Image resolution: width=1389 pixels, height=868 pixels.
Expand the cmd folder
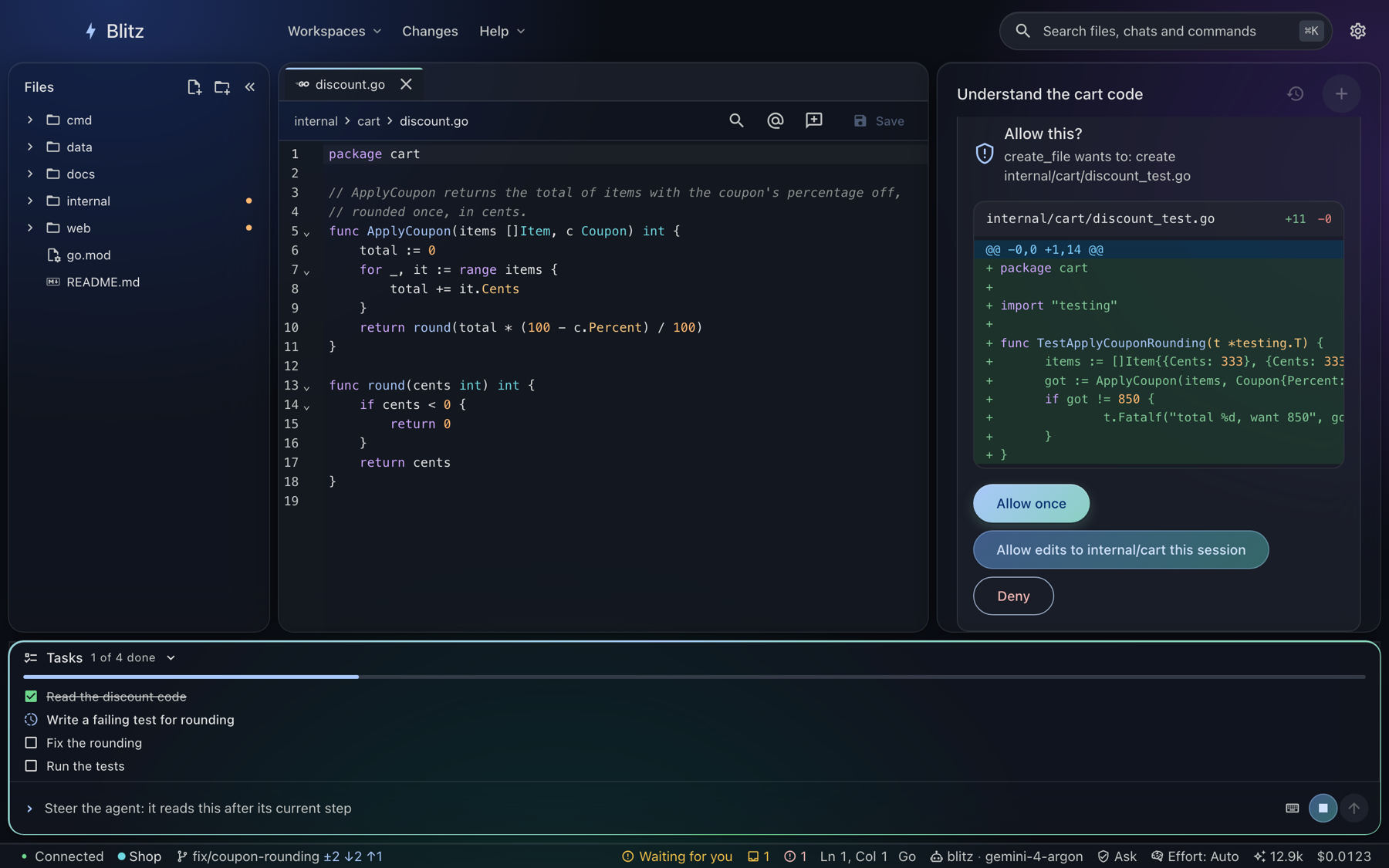point(30,120)
